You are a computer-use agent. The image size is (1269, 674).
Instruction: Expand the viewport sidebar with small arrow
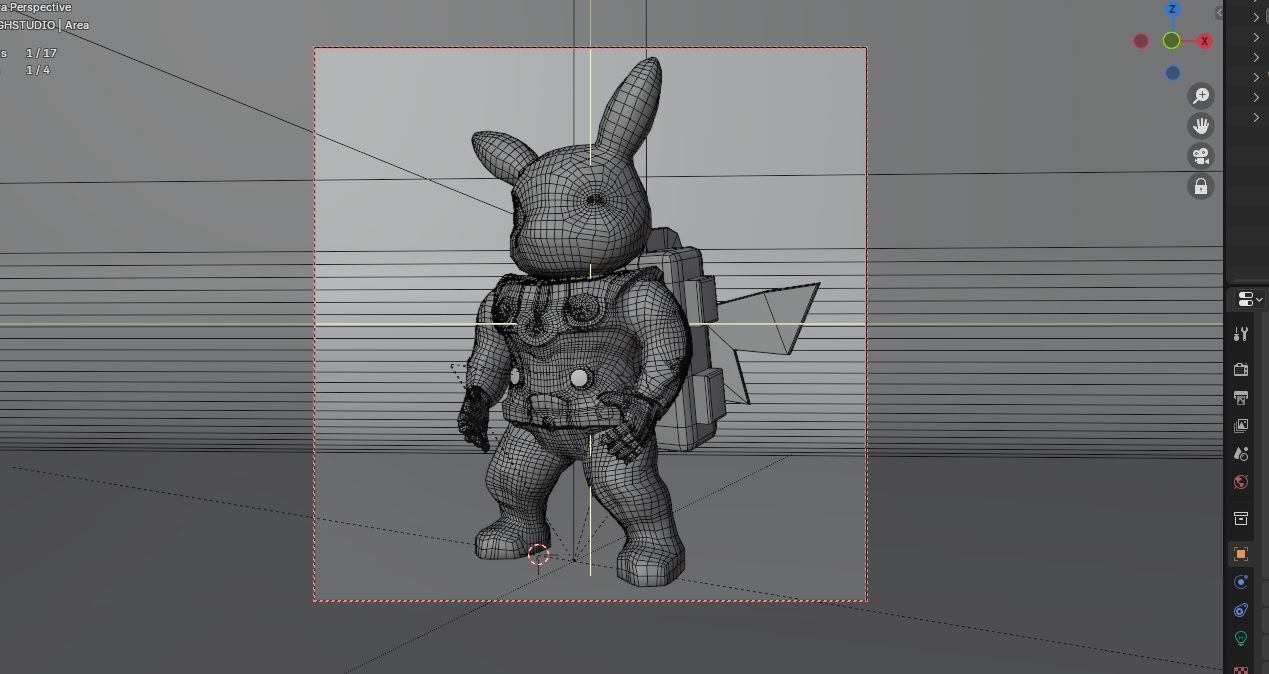point(1219,13)
